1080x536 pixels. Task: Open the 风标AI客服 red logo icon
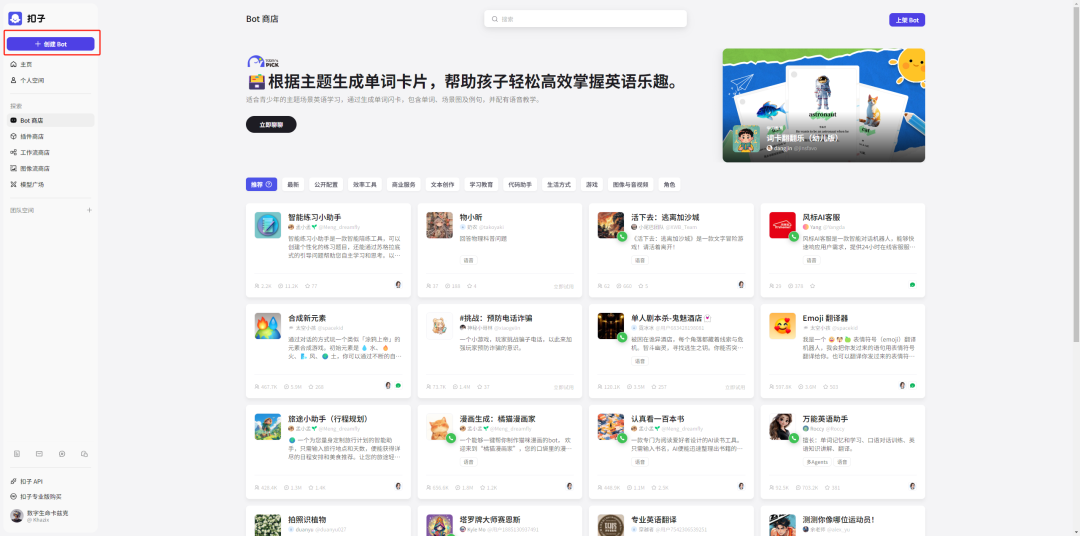tap(782, 225)
